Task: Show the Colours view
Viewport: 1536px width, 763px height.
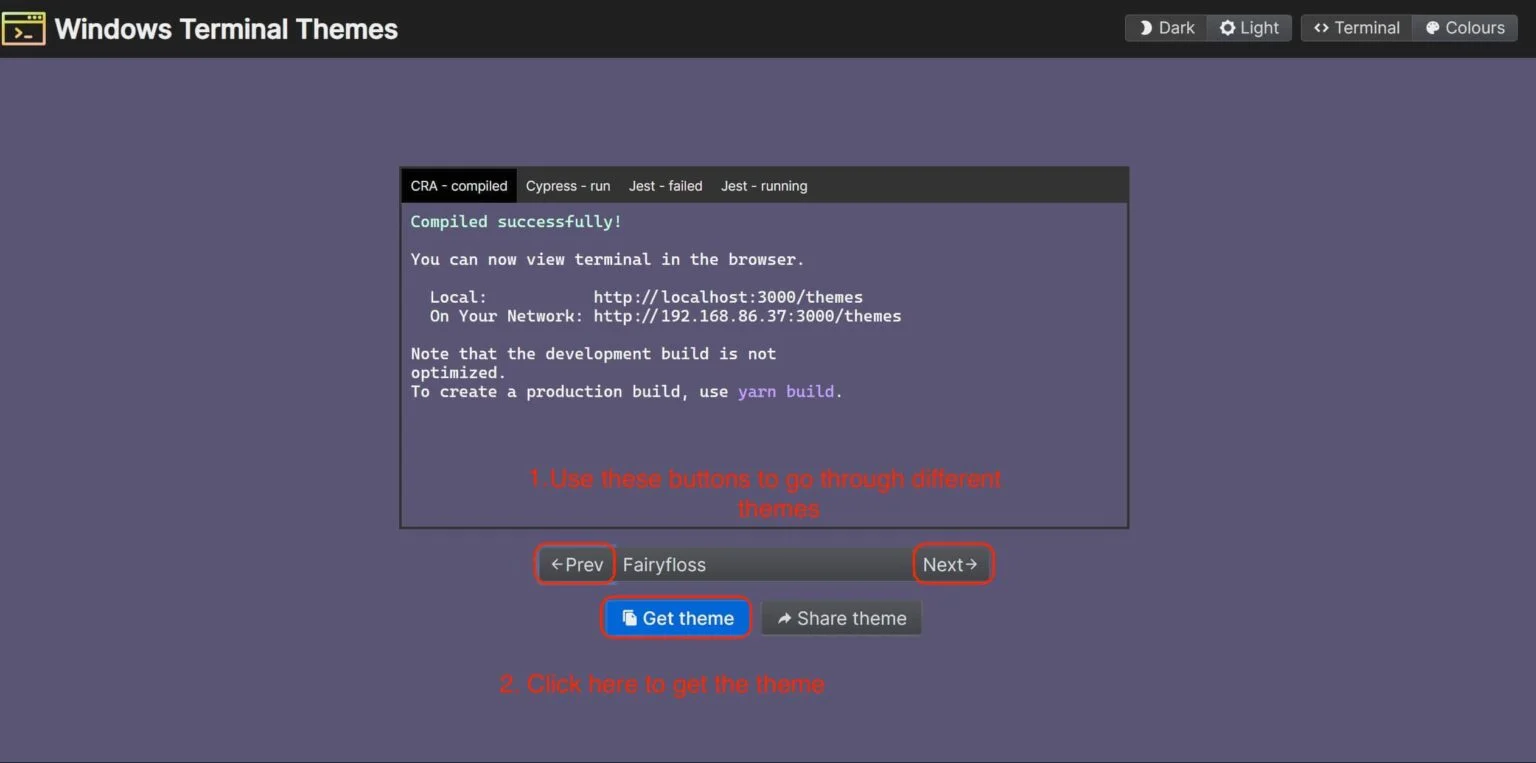Action: pos(1465,28)
